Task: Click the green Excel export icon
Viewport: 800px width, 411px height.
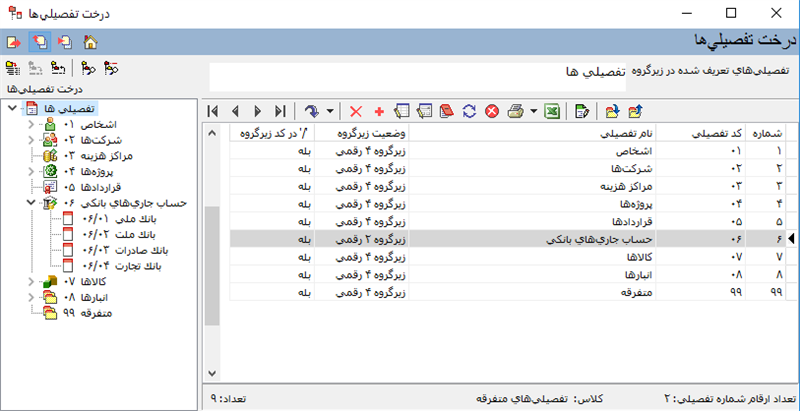Action: click(x=551, y=111)
